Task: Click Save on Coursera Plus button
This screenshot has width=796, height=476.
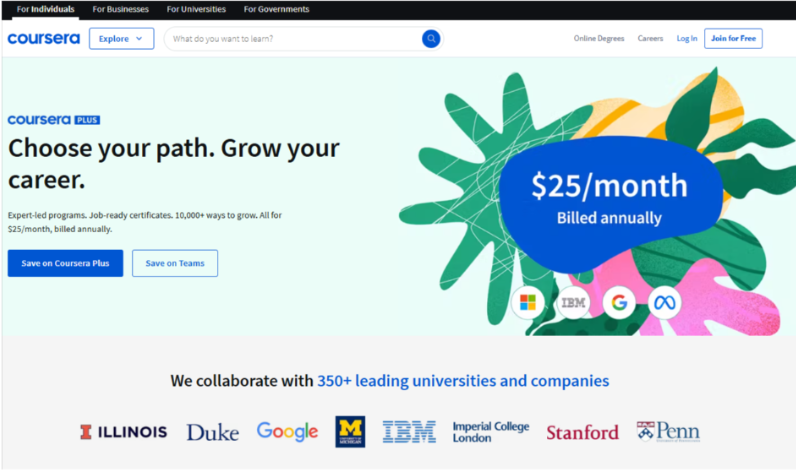Action: pos(65,263)
